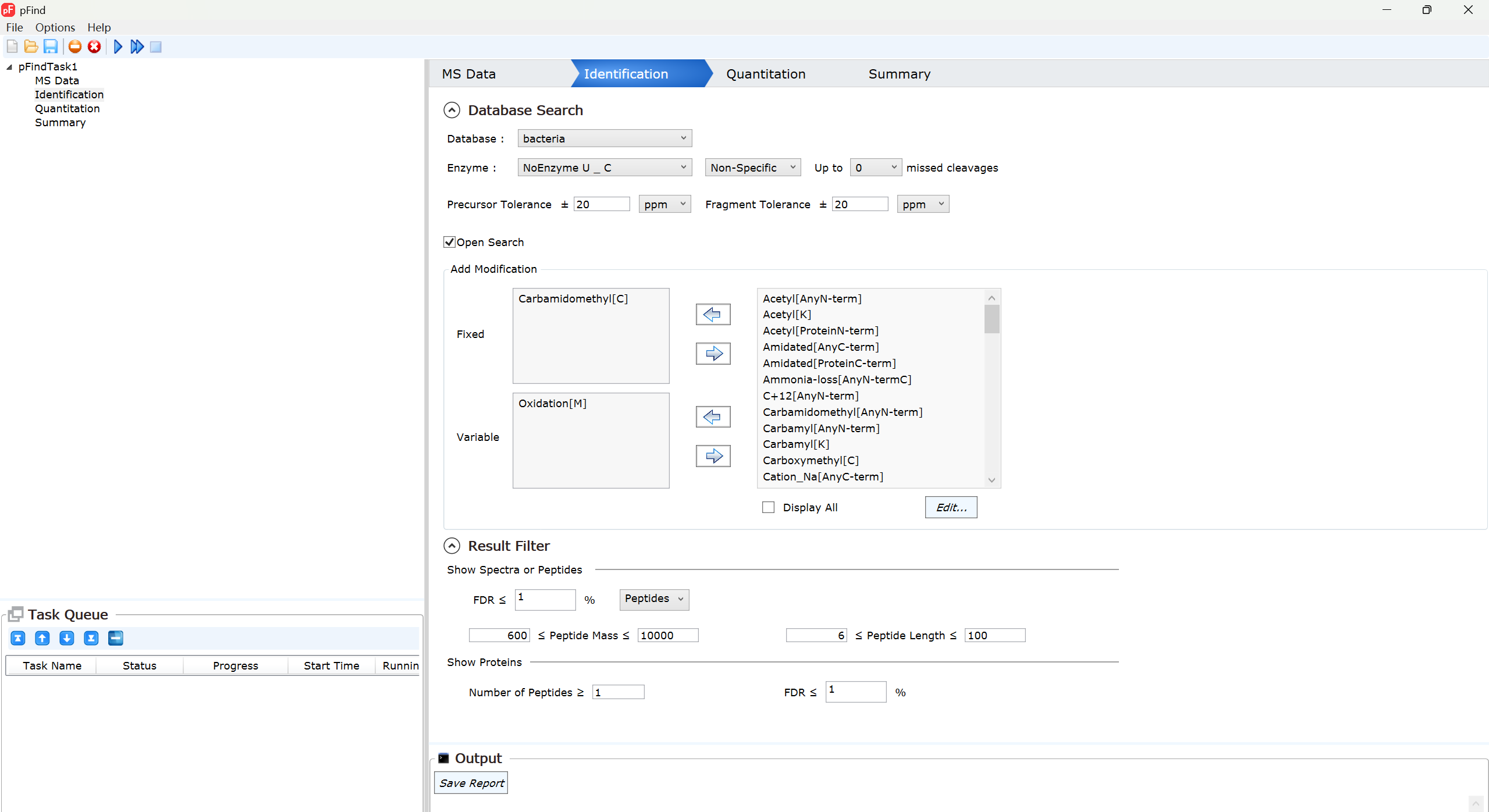Select Carbamidomethyl[C] in the Fixed list
The image size is (1489, 812).
coord(573,299)
